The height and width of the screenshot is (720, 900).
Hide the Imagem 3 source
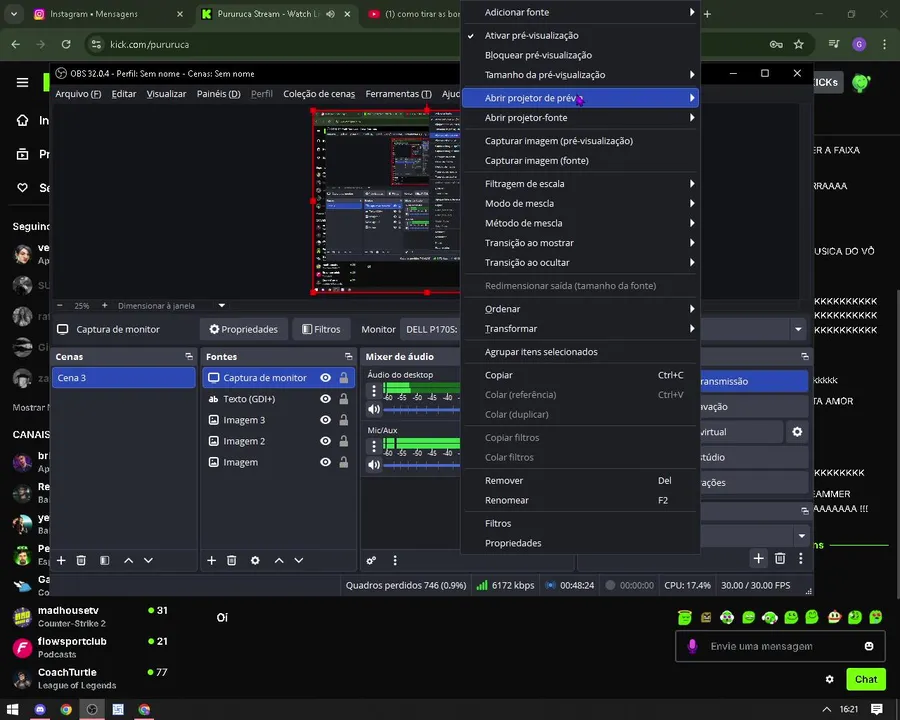coord(325,420)
